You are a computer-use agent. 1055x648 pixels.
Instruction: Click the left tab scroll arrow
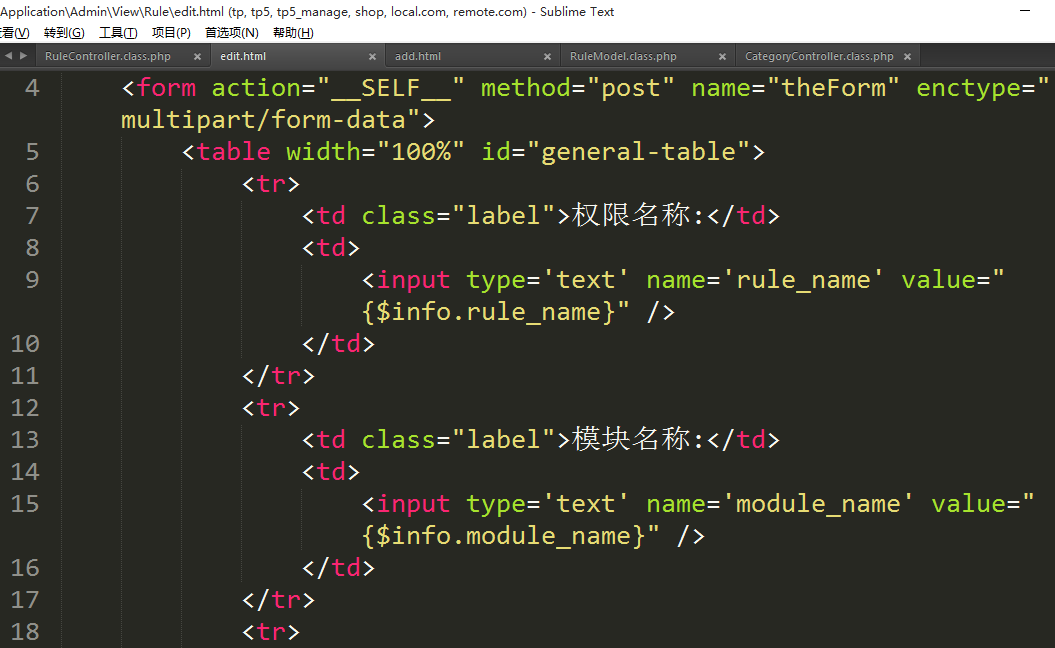[x=9, y=56]
